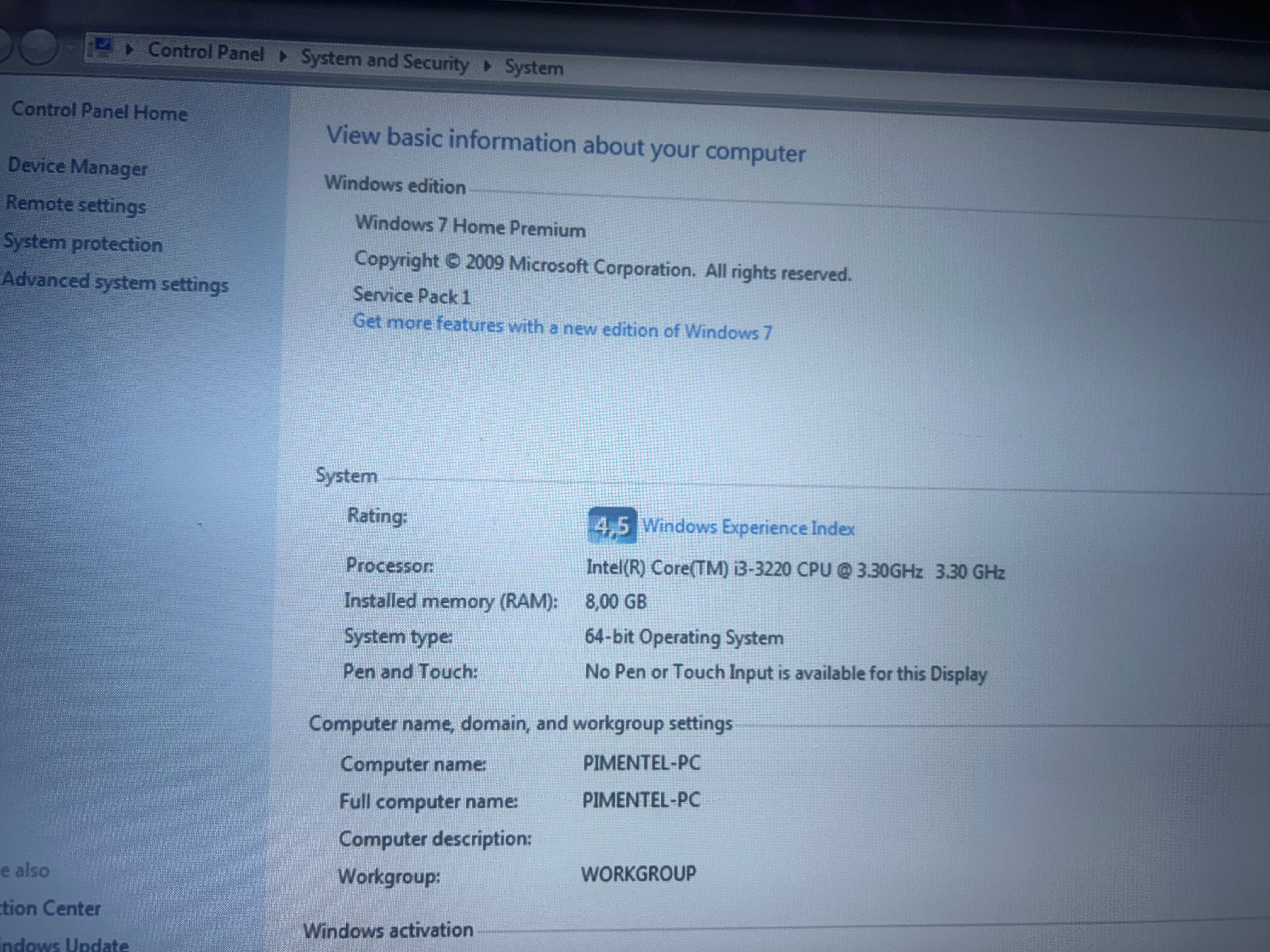Open Remote settings link
Viewport: 1270px width, 952px height.
76,205
